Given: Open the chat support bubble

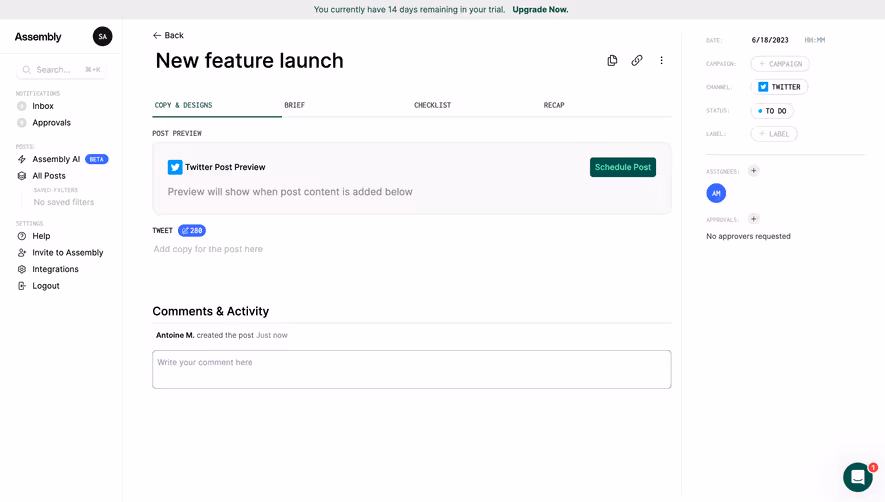Looking at the screenshot, I should tap(858, 477).
